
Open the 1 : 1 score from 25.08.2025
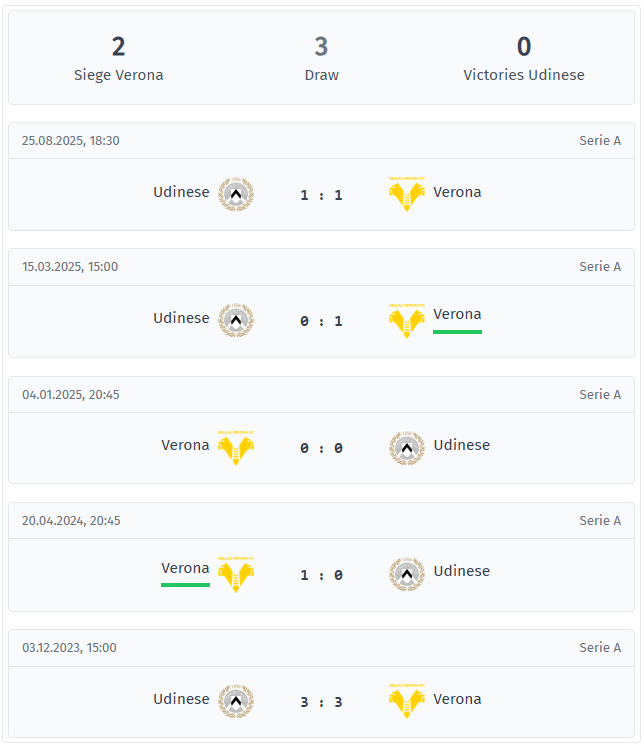tap(321, 195)
